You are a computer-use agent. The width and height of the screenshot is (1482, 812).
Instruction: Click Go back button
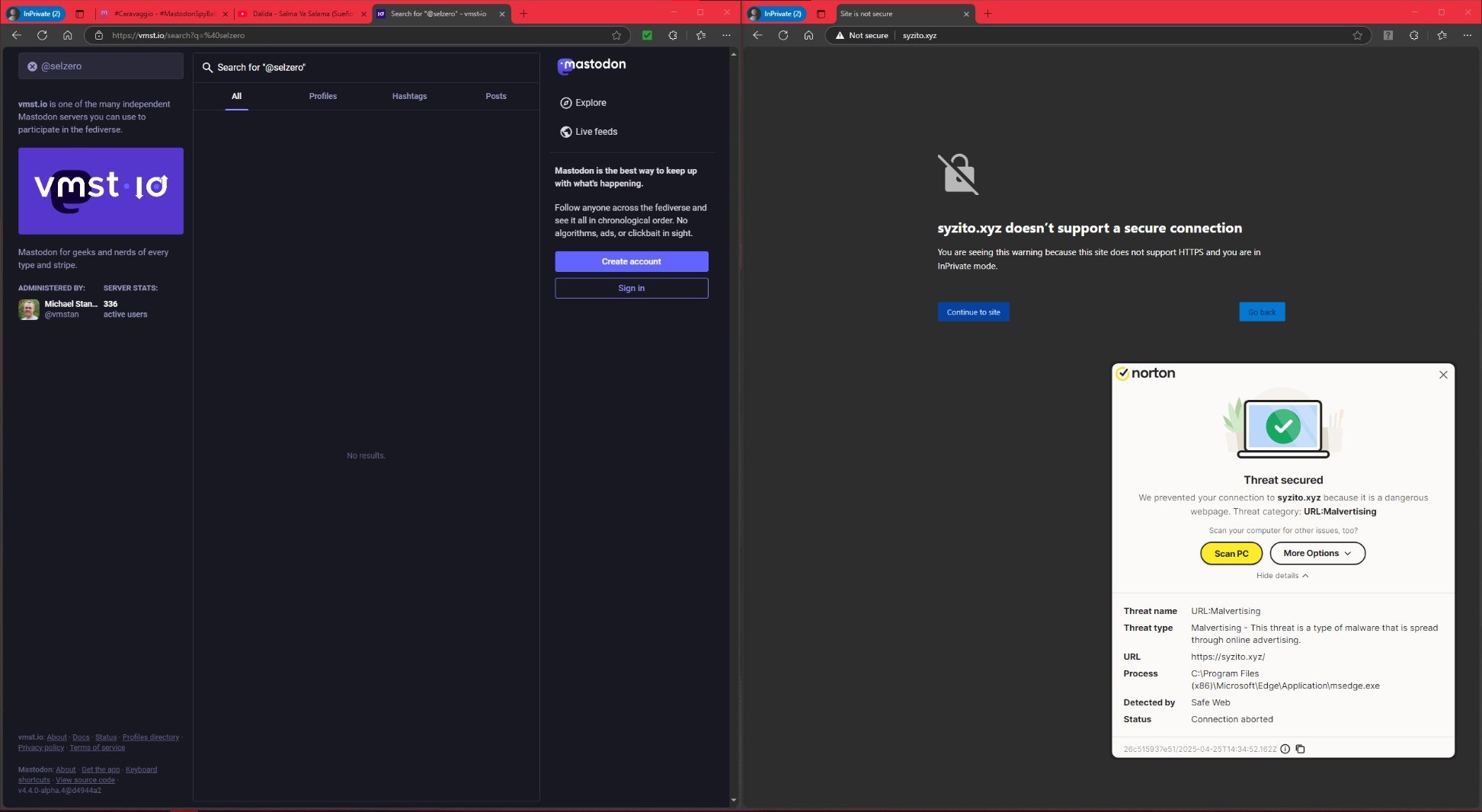pyautogui.click(x=1262, y=312)
